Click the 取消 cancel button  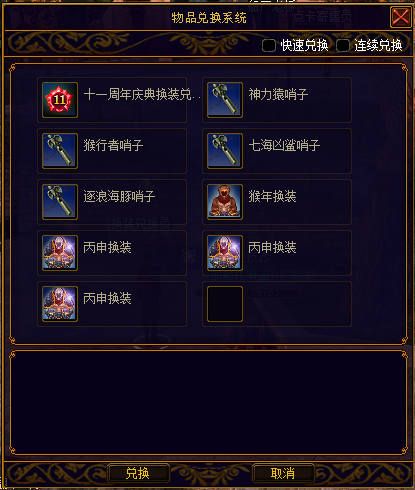[283, 473]
